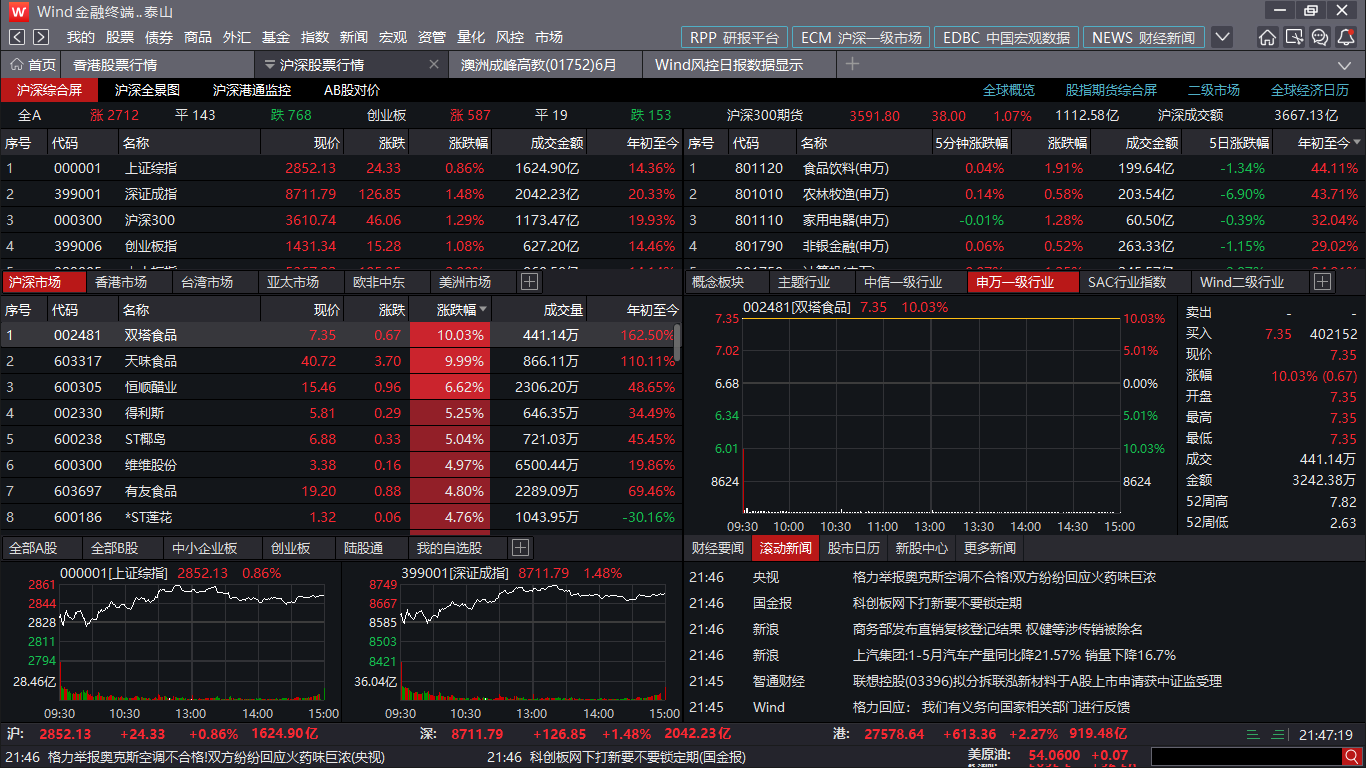Open the 宏观 menu

coord(393,37)
